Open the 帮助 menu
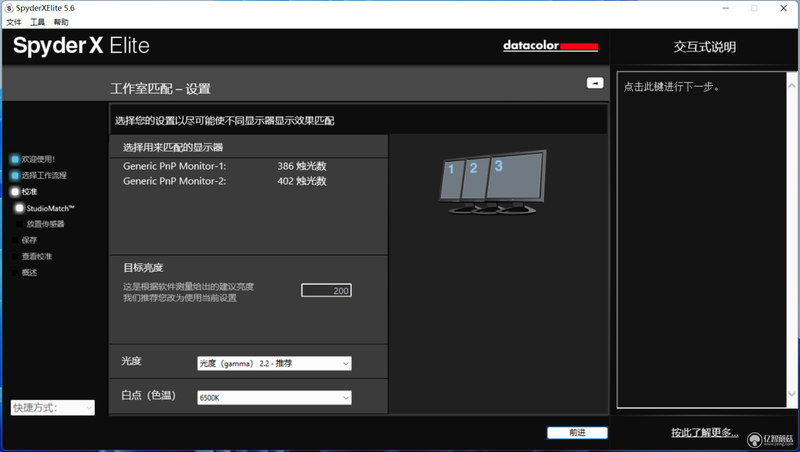 tap(61, 22)
